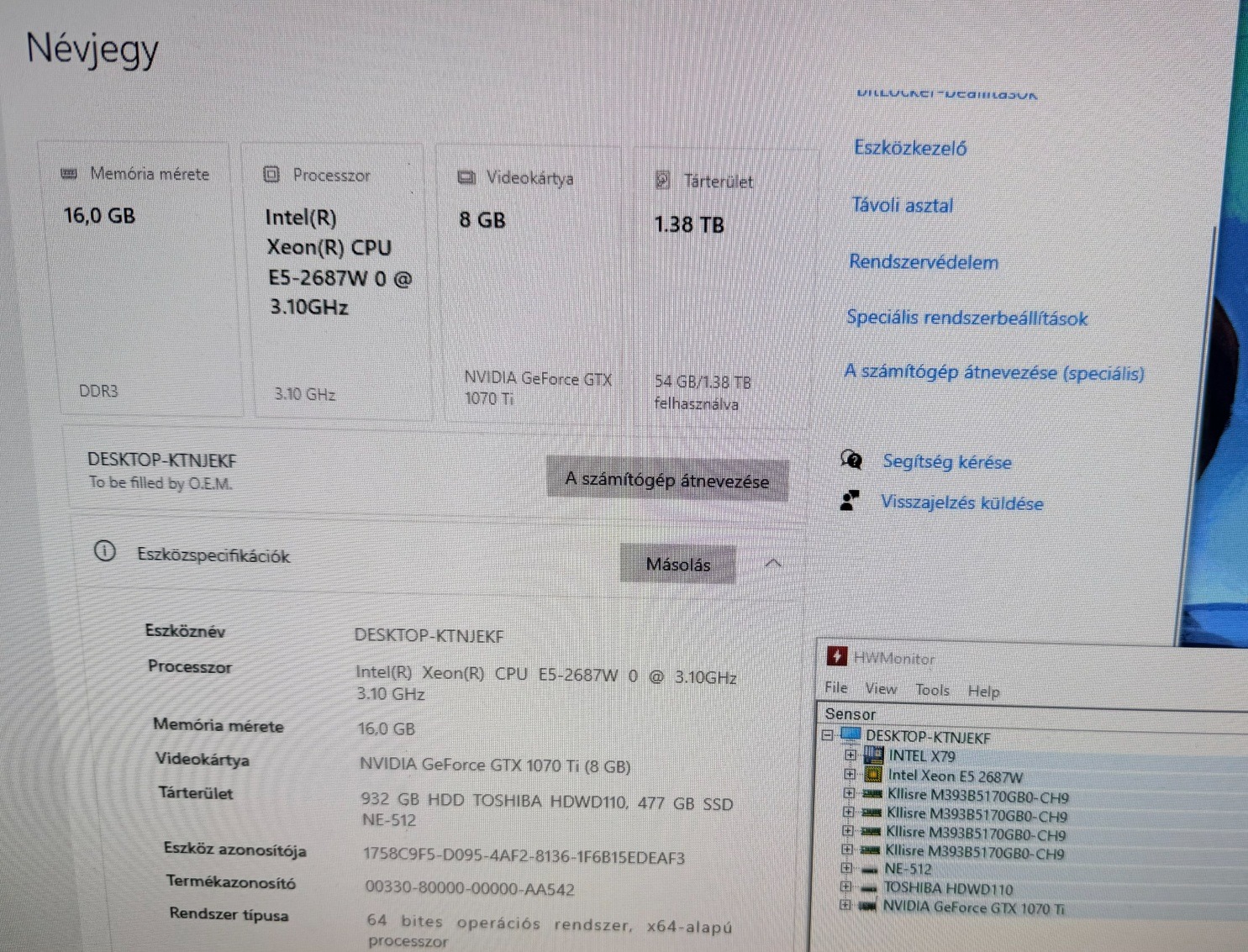This screenshot has width=1248, height=952.
Task: Click the Segítség kérése help icon
Action: 851,459
